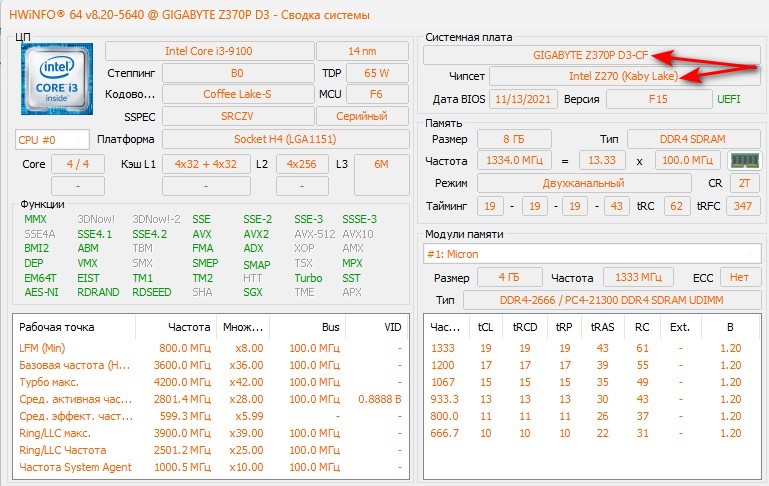Click the AVX2 feature flag

click(256, 234)
